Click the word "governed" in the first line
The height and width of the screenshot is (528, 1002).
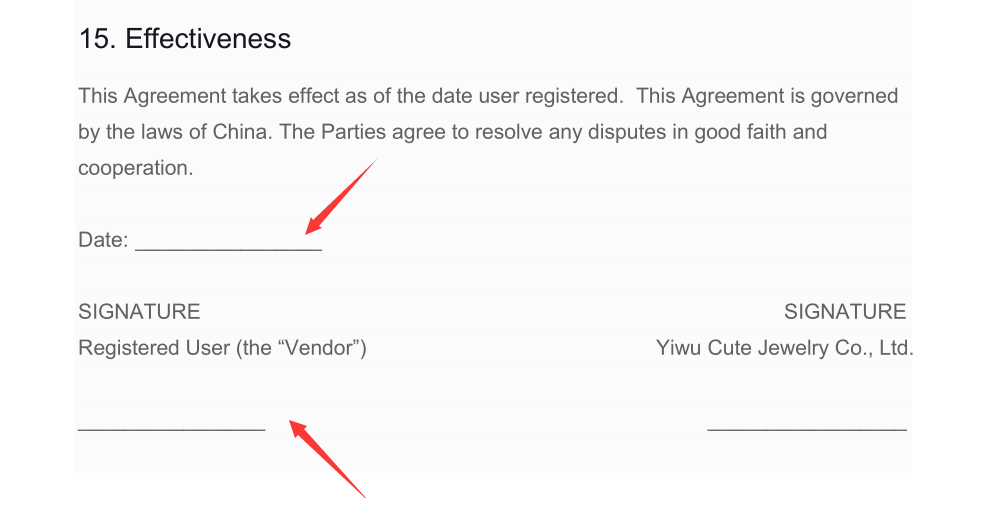click(856, 96)
